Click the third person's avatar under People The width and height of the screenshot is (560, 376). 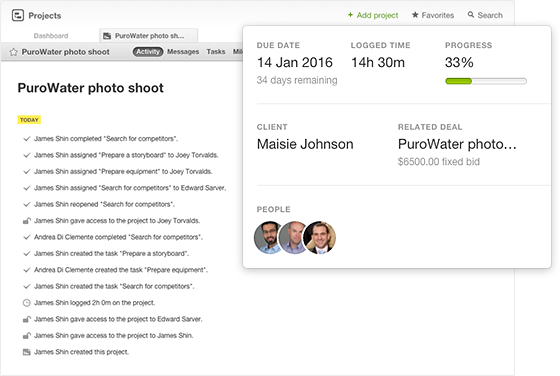tap(320, 237)
